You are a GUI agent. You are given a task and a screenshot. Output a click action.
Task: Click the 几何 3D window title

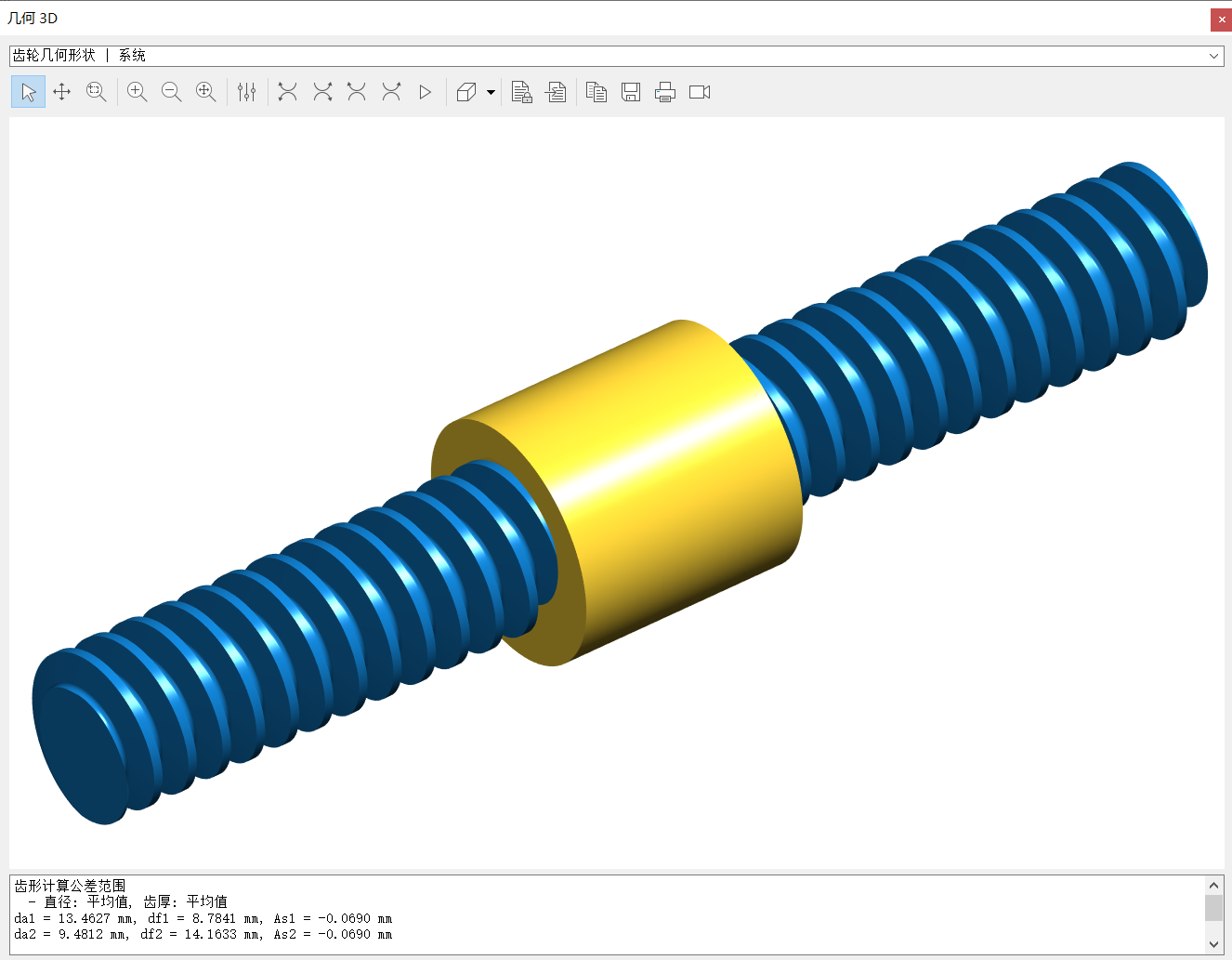pos(33,18)
